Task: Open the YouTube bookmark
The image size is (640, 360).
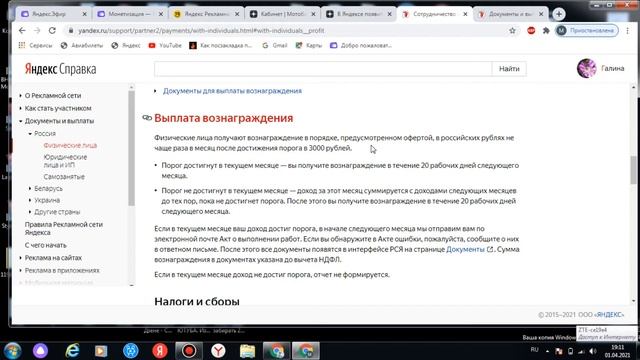Action: (x=165, y=45)
